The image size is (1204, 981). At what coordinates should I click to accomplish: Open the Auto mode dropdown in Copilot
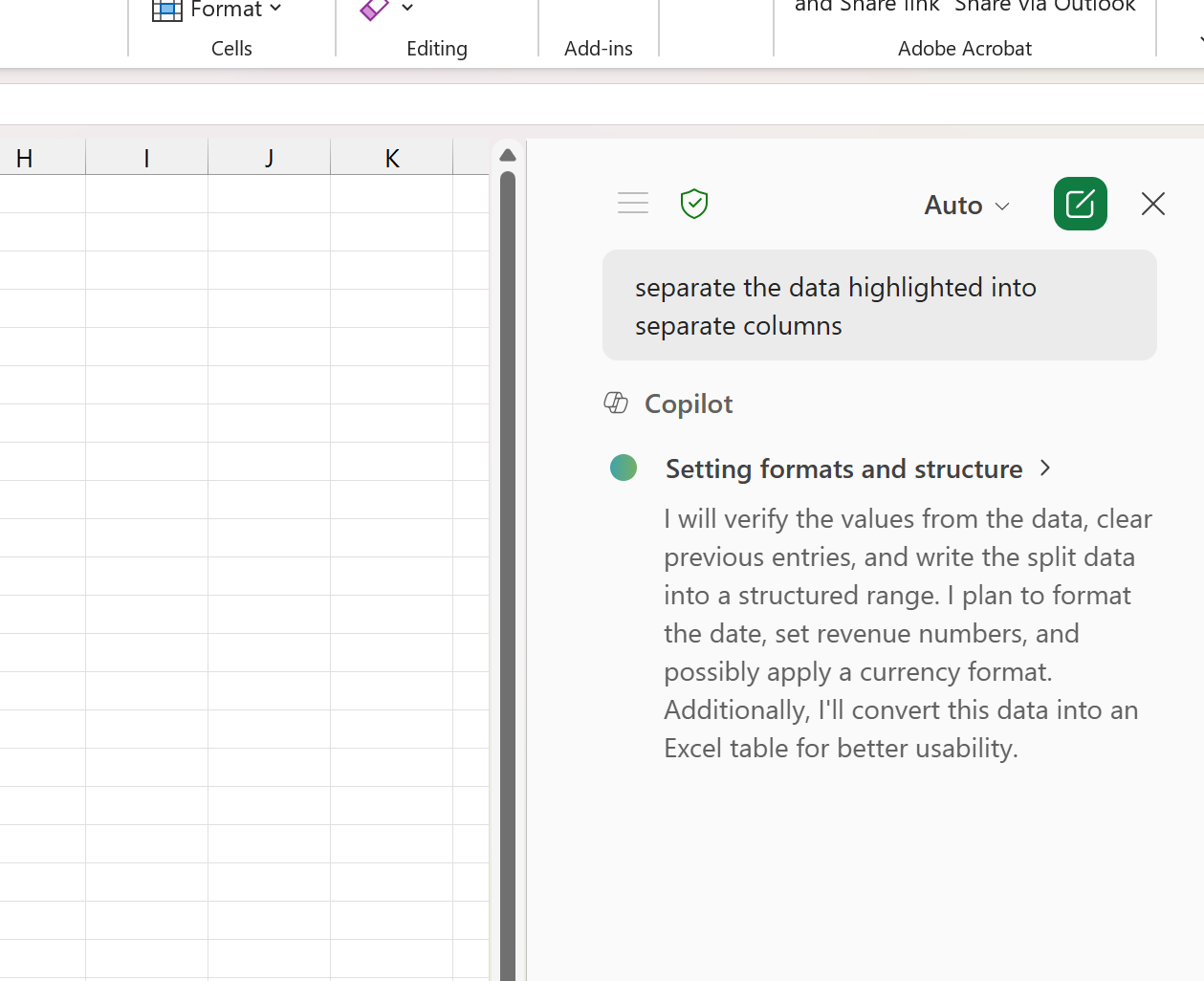click(967, 205)
